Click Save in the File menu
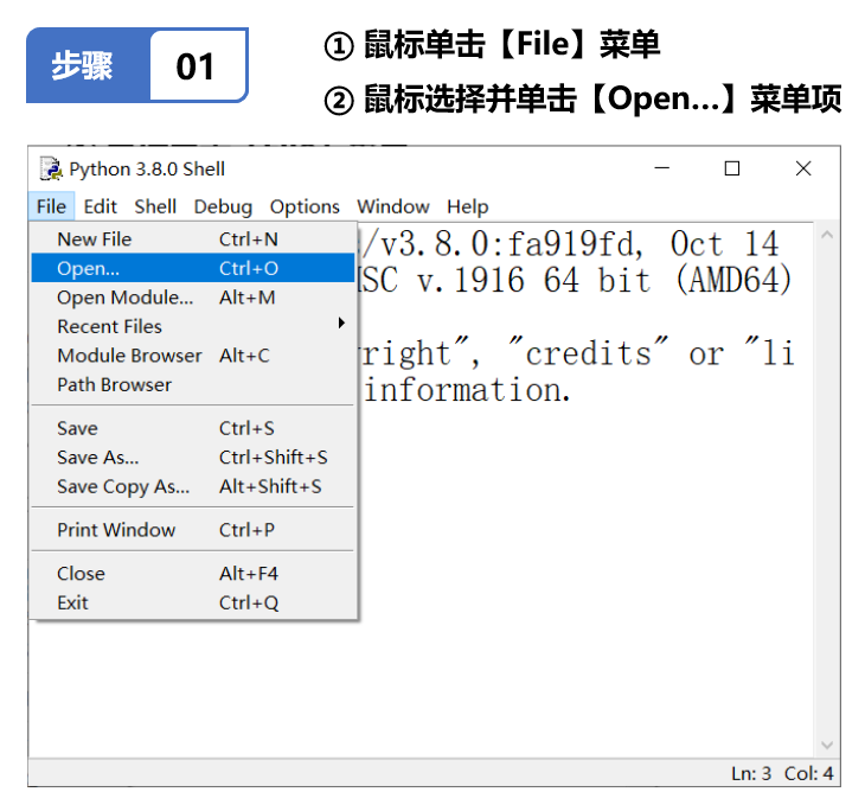Screen dimensions: 865x811 pos(193,428)
